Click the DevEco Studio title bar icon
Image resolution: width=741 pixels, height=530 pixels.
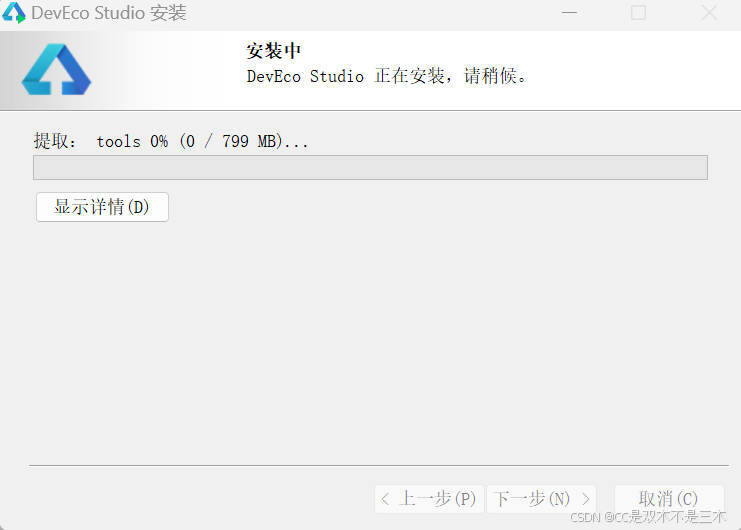pyautogui.click(x=14, y=13)
